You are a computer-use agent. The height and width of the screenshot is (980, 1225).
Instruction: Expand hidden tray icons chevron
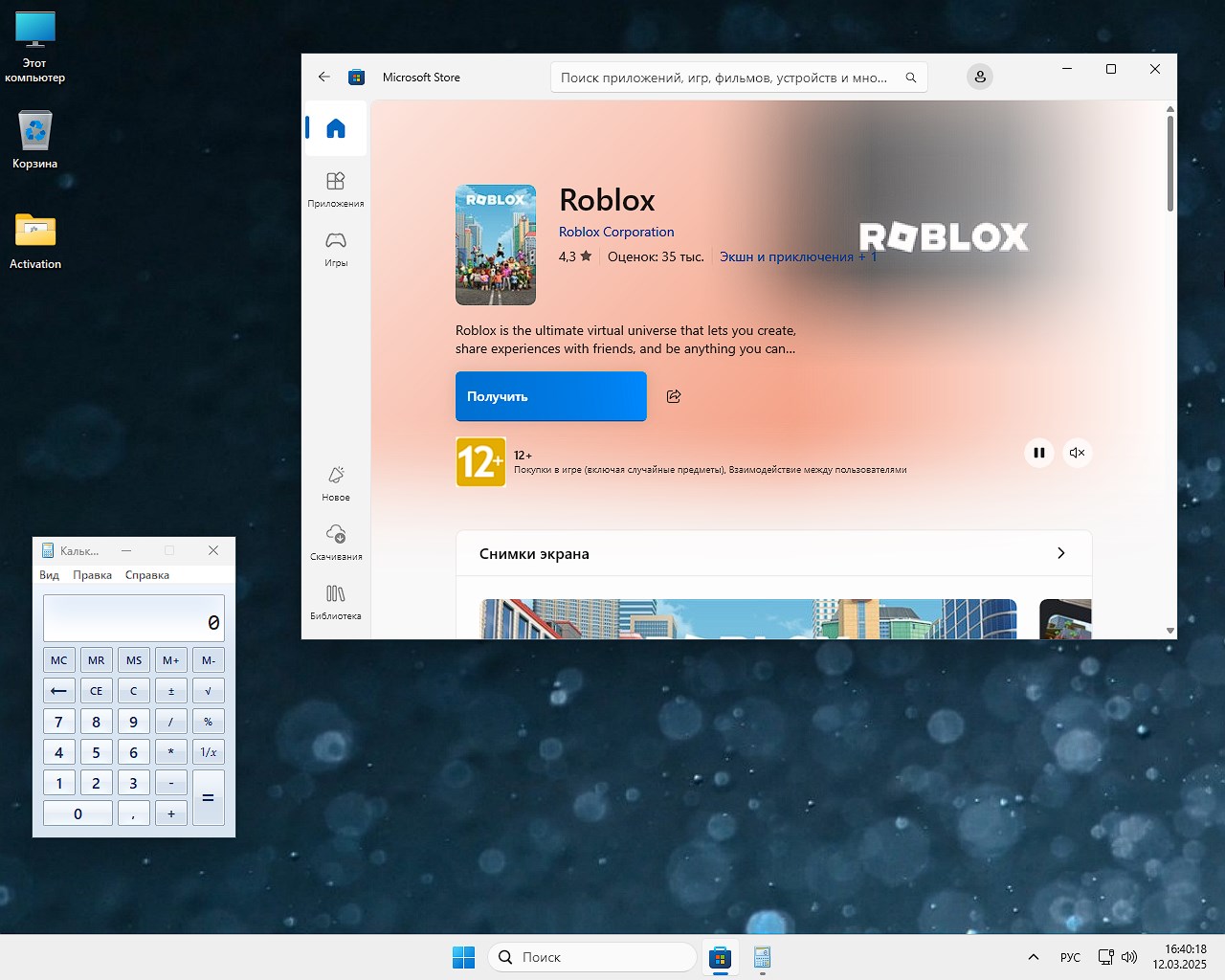(1034, 957)
